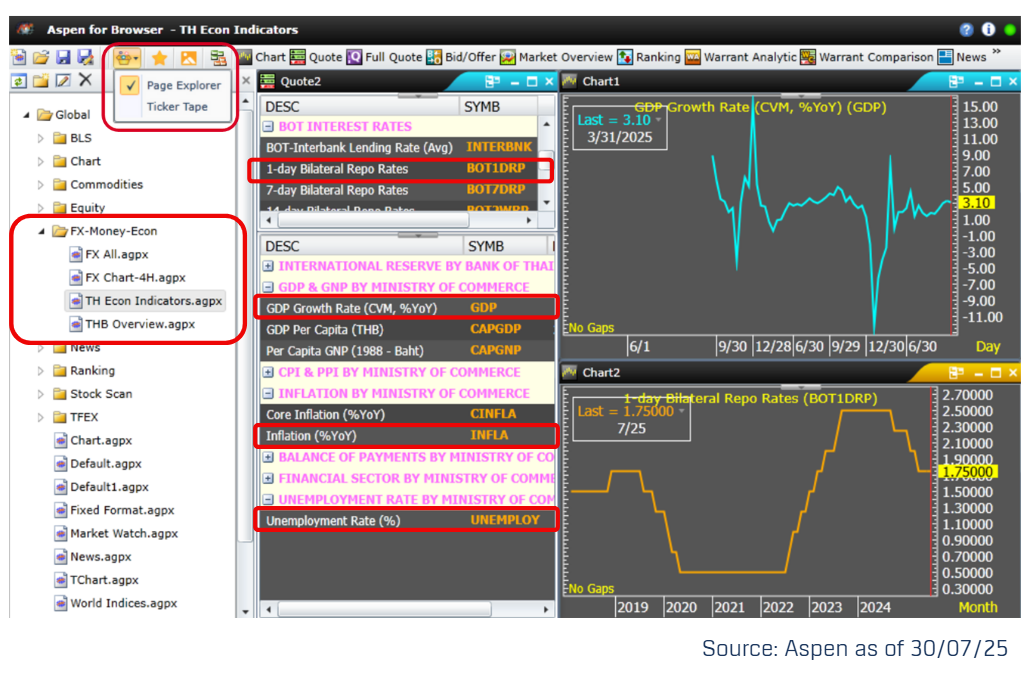Expand CPI & PPI BY MINISTRY OF COMMERCE group
Viewport: 1029px width, 679px height.
[x=268, y=373]
